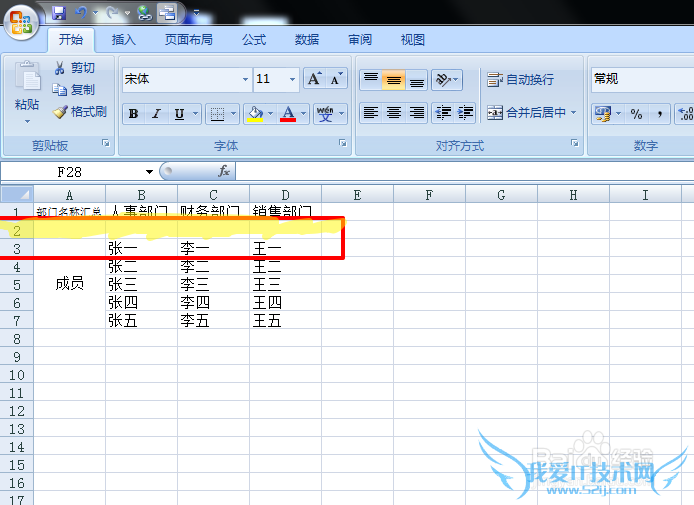Switch to 插入 ribbon tab

123,40
